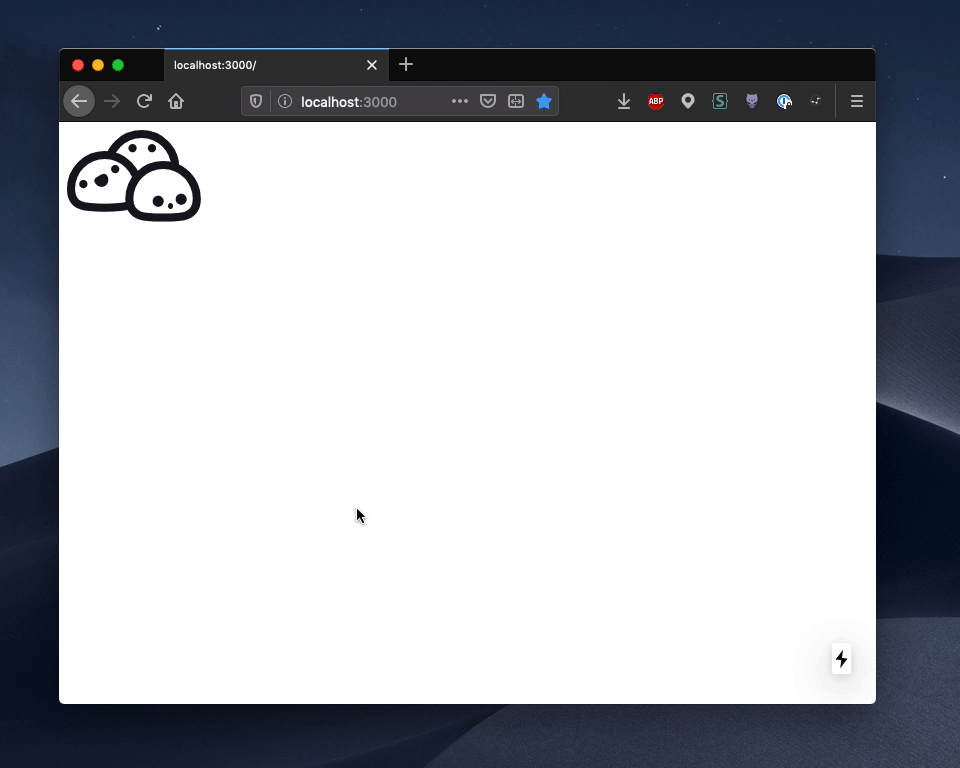Reload the current page
The height and width of the screenshot is (768, 960).
coord(144,101)
